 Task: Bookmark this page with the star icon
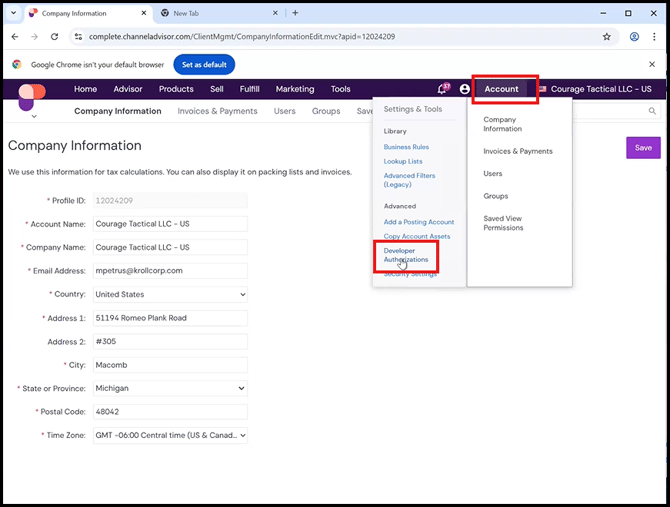[606, 37]
